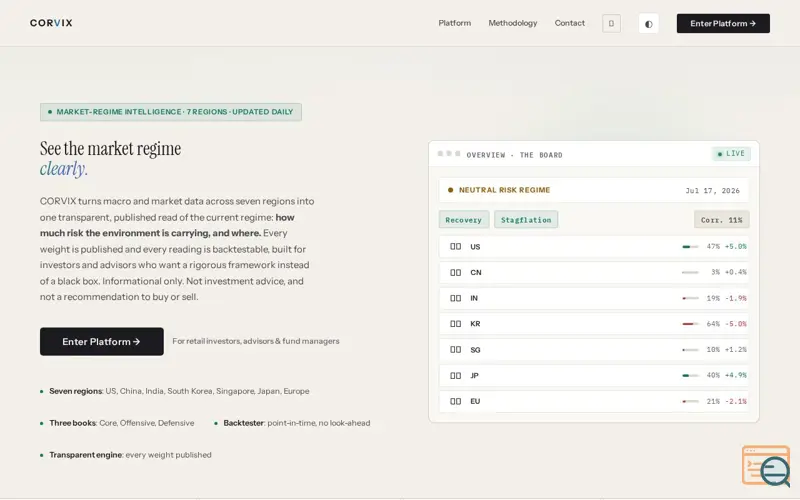800x500 pixels.
Task: Click the large Enter Platform button in hero
Action: (x=102, y=341)
